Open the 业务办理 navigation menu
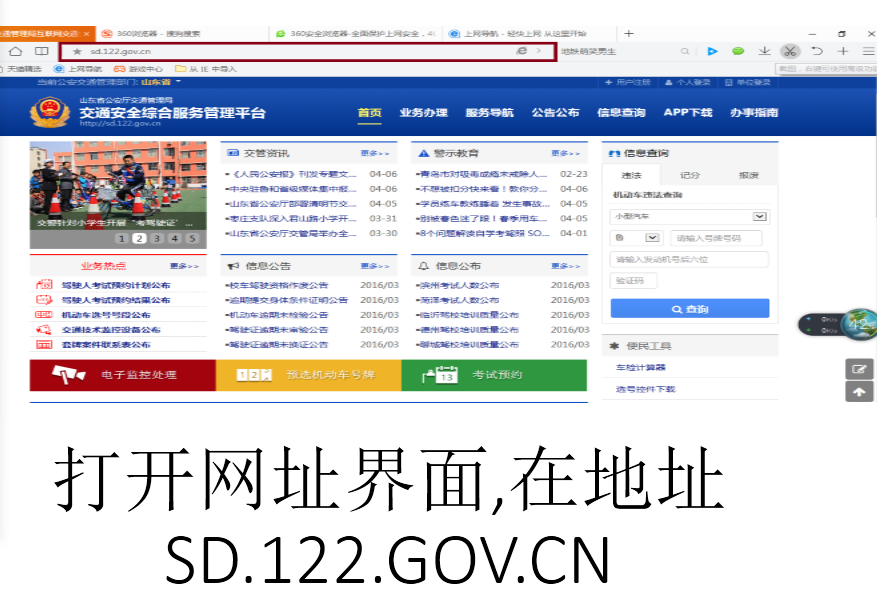Viewport: 890px width, 612px height. pyautogui.click(x=423, y=113)
